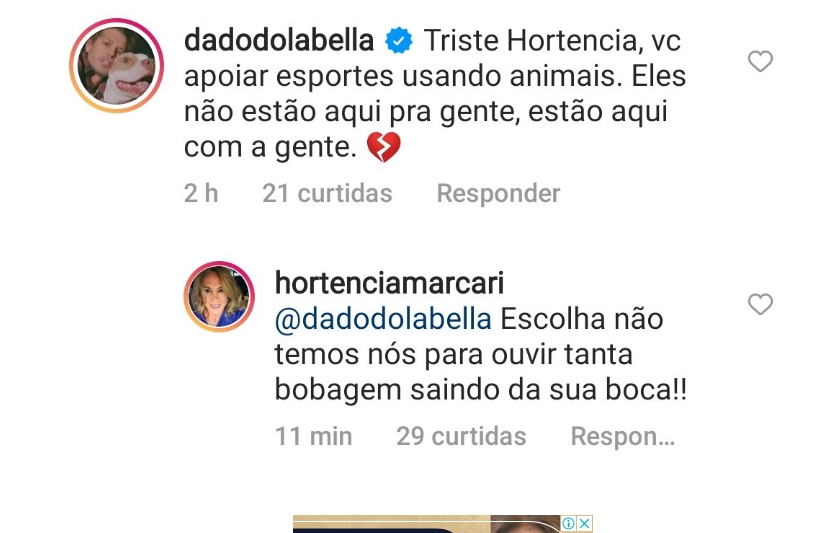Follow the @dadodolabella mention in the reply
This screenshot has height=533, width=828.
(383, 320)
